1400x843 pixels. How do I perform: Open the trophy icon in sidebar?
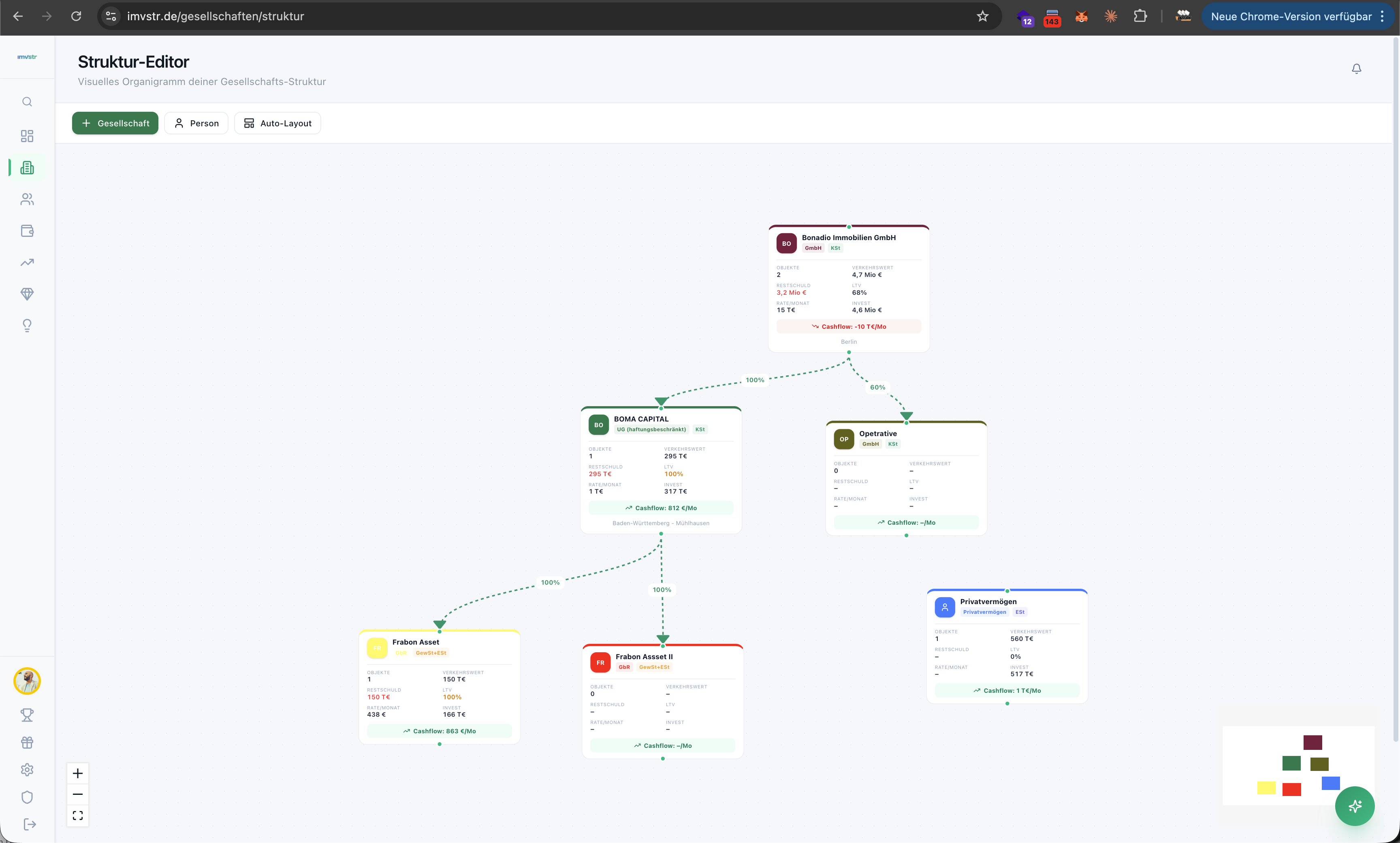27,715
